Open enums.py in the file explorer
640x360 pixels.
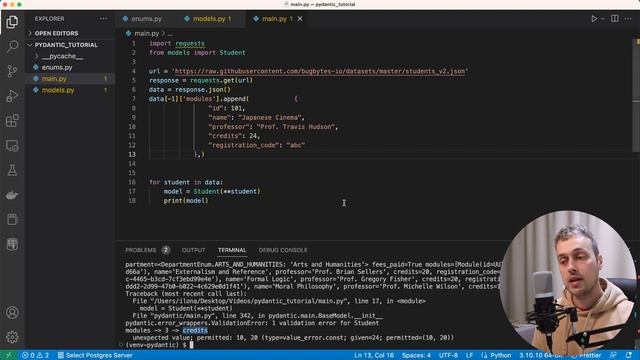[57, 67]
